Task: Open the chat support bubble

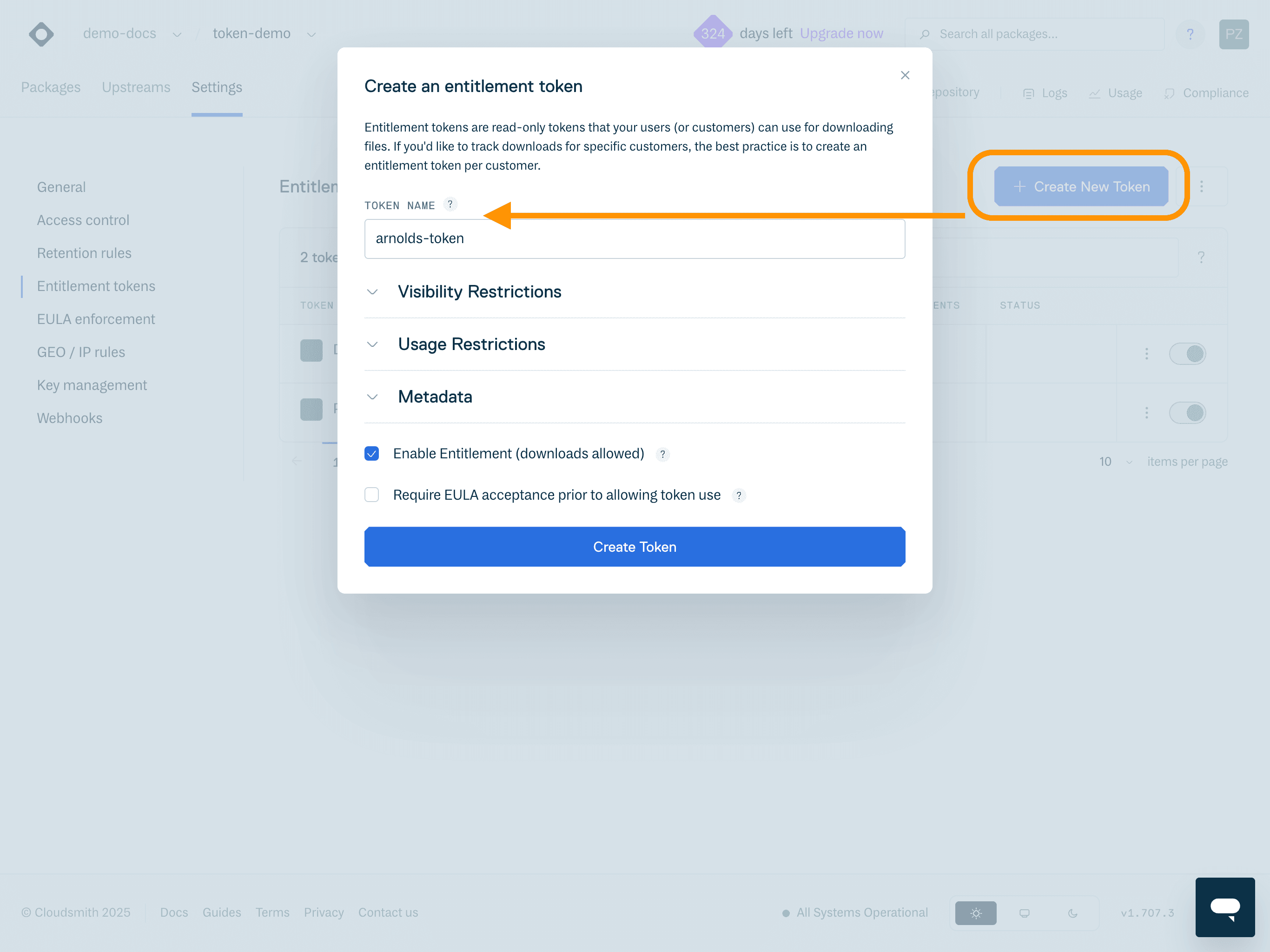Action: coord(1225,907)
